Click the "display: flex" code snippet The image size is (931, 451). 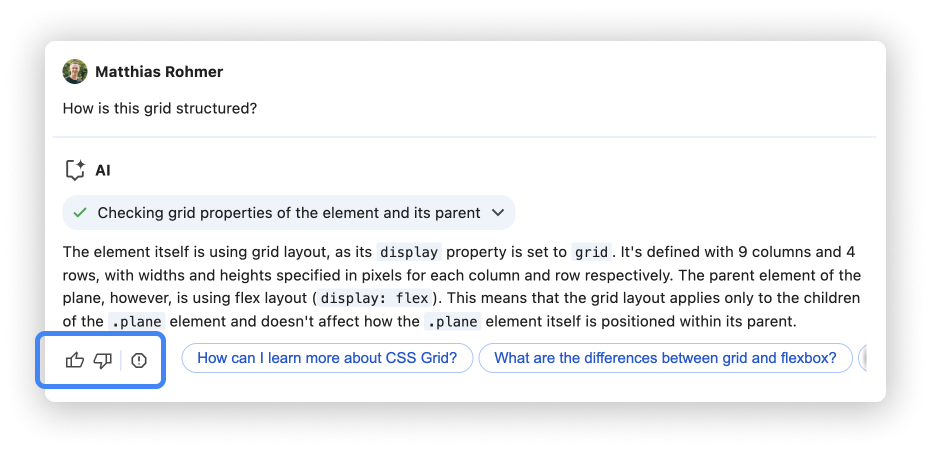pyautogui.click(x=375, y=298)
